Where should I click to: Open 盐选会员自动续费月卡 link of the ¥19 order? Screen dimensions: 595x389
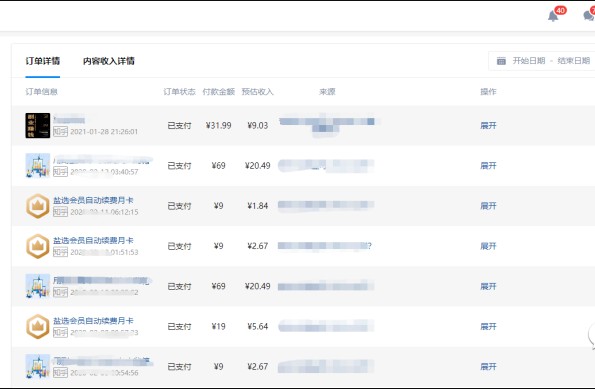pyautogui.click(x=93, y=321)
